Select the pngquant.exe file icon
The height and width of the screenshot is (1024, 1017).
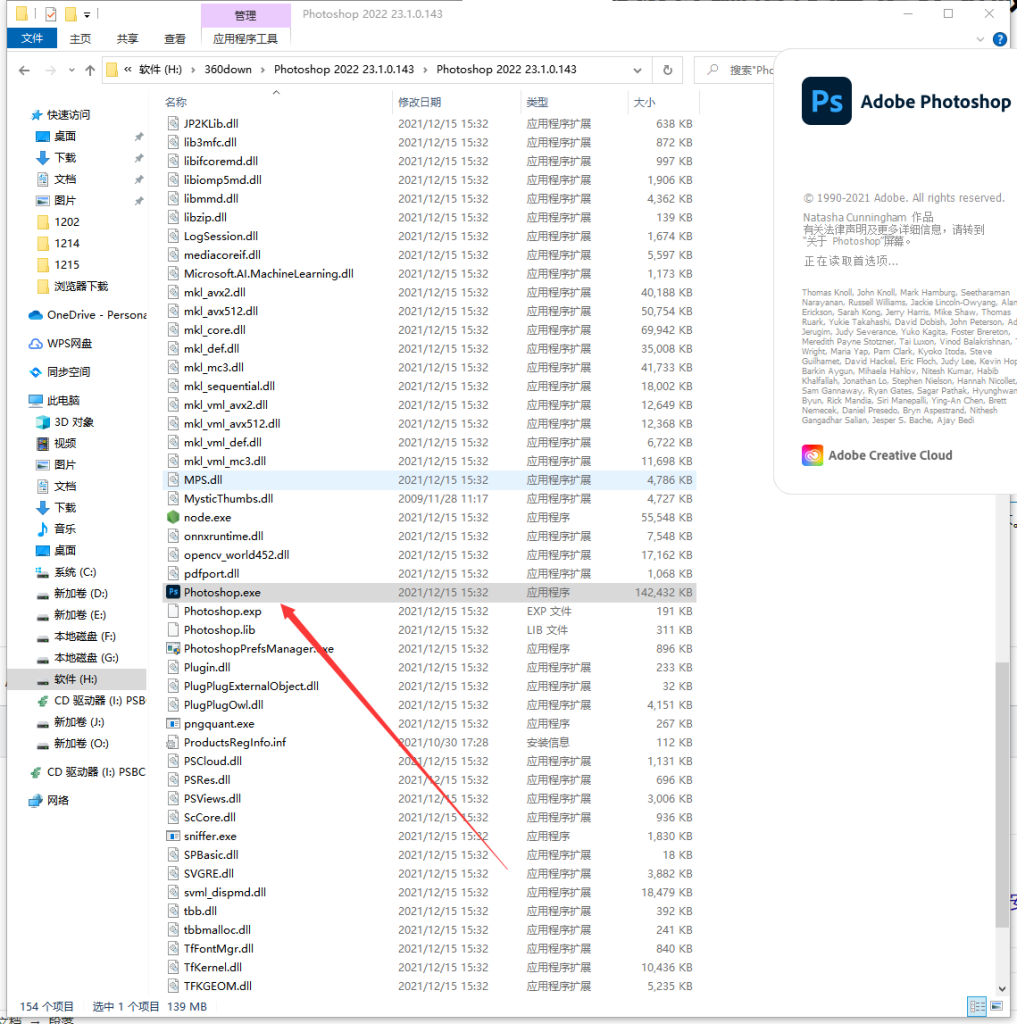[173, 724]
